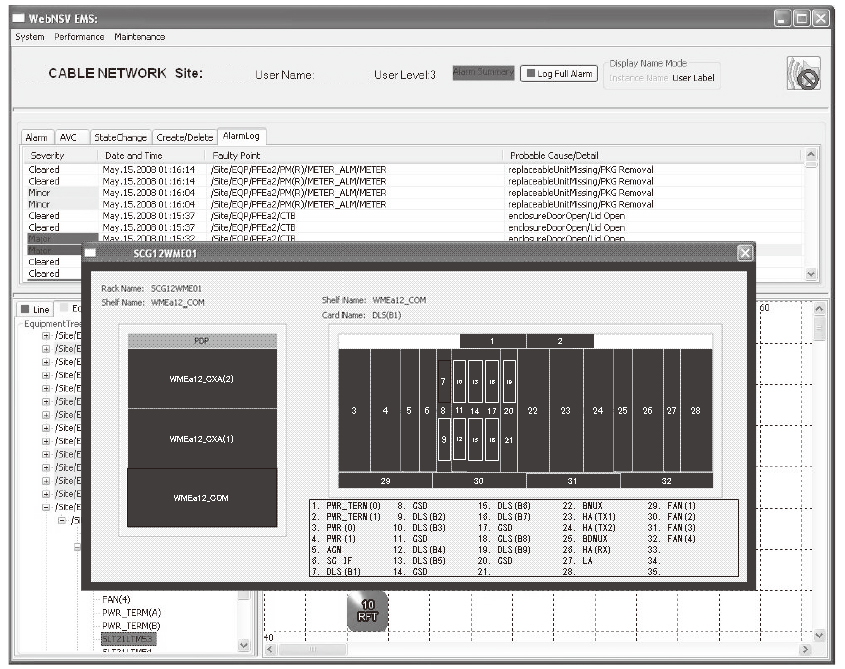
Task: Switch to the Alarm tab
Action: (37, 137)
